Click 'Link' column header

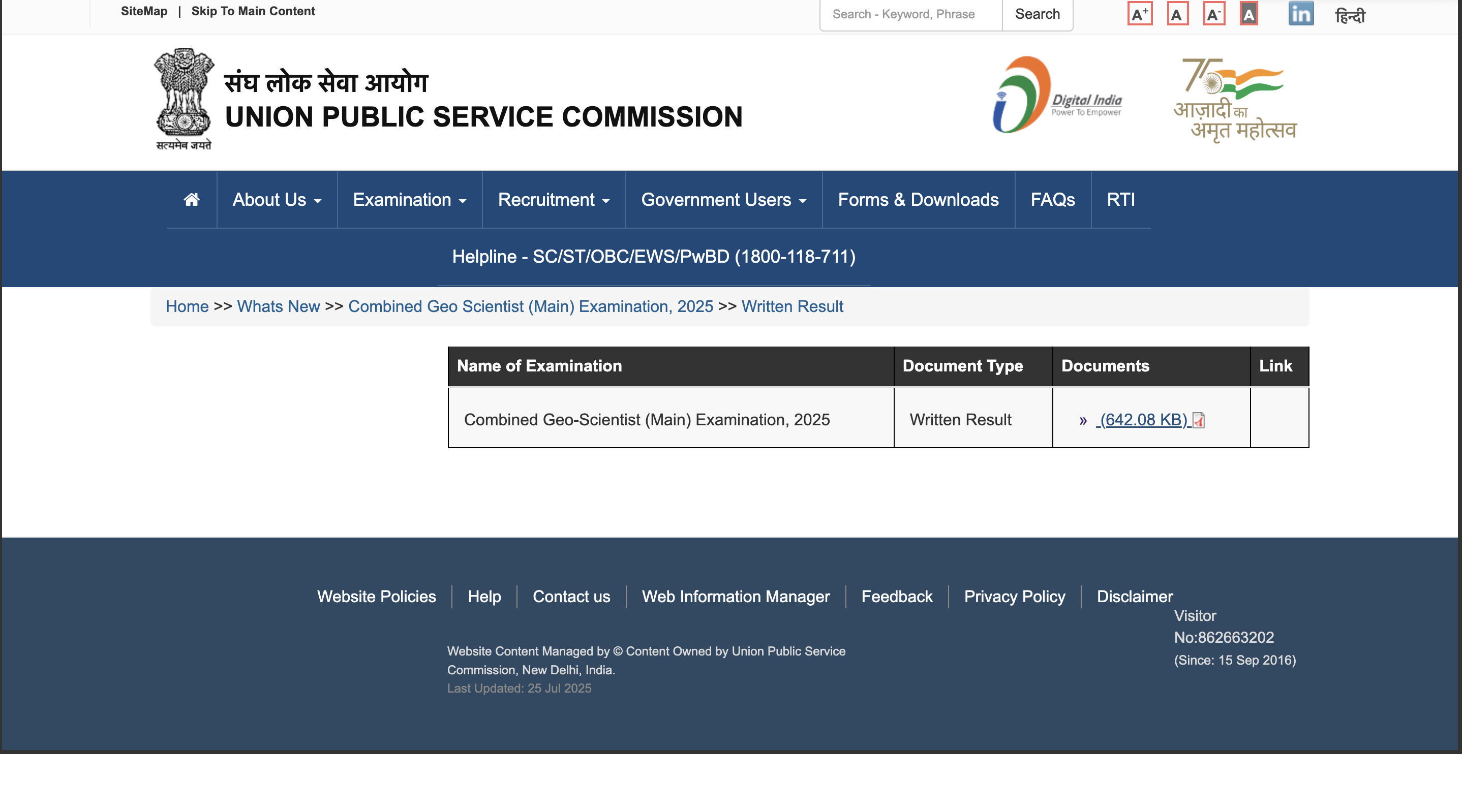1280,366
